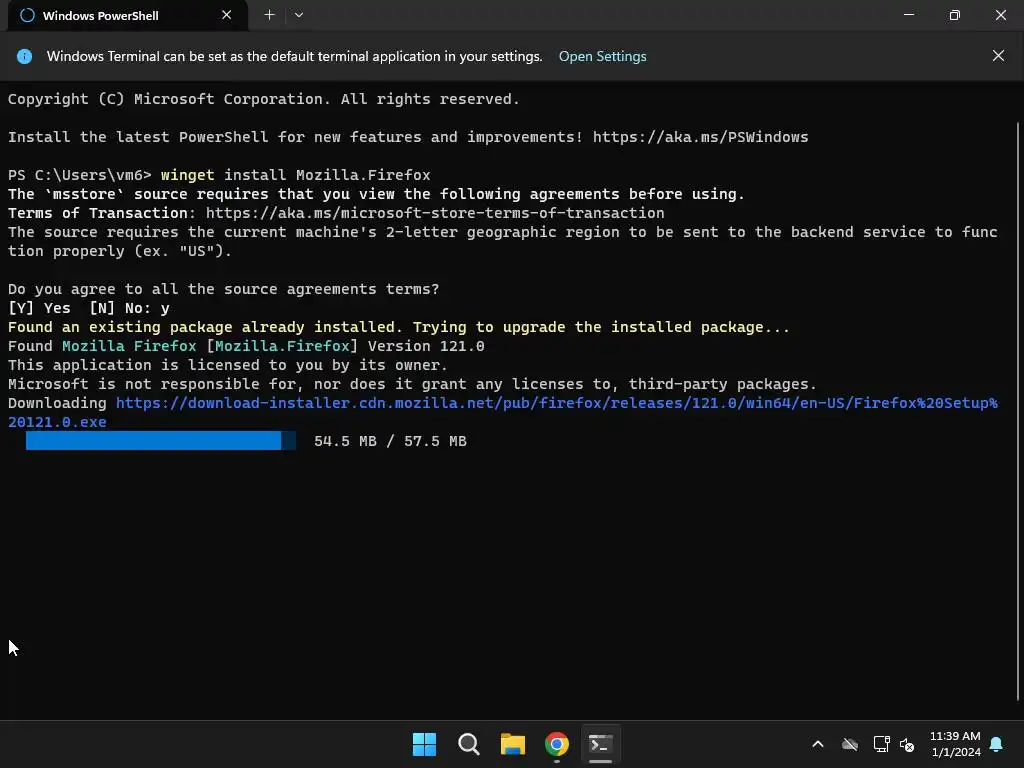Open the notifications bell icon
The image size is (1024, 768).
(997, 744)
